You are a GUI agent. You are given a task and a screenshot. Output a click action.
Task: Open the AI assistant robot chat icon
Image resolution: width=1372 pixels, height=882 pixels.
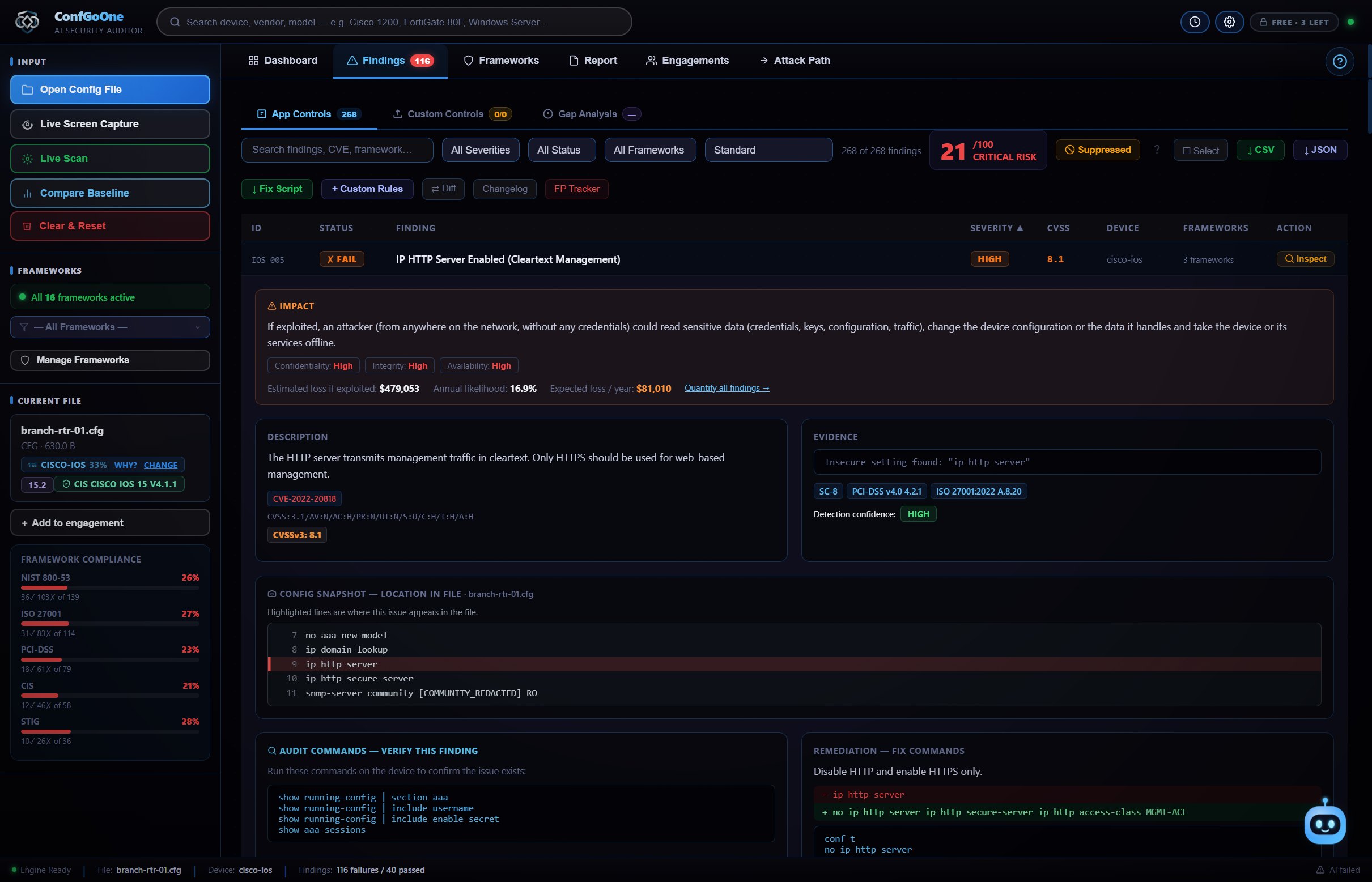pyautogui.click(x=1324, y=824)
